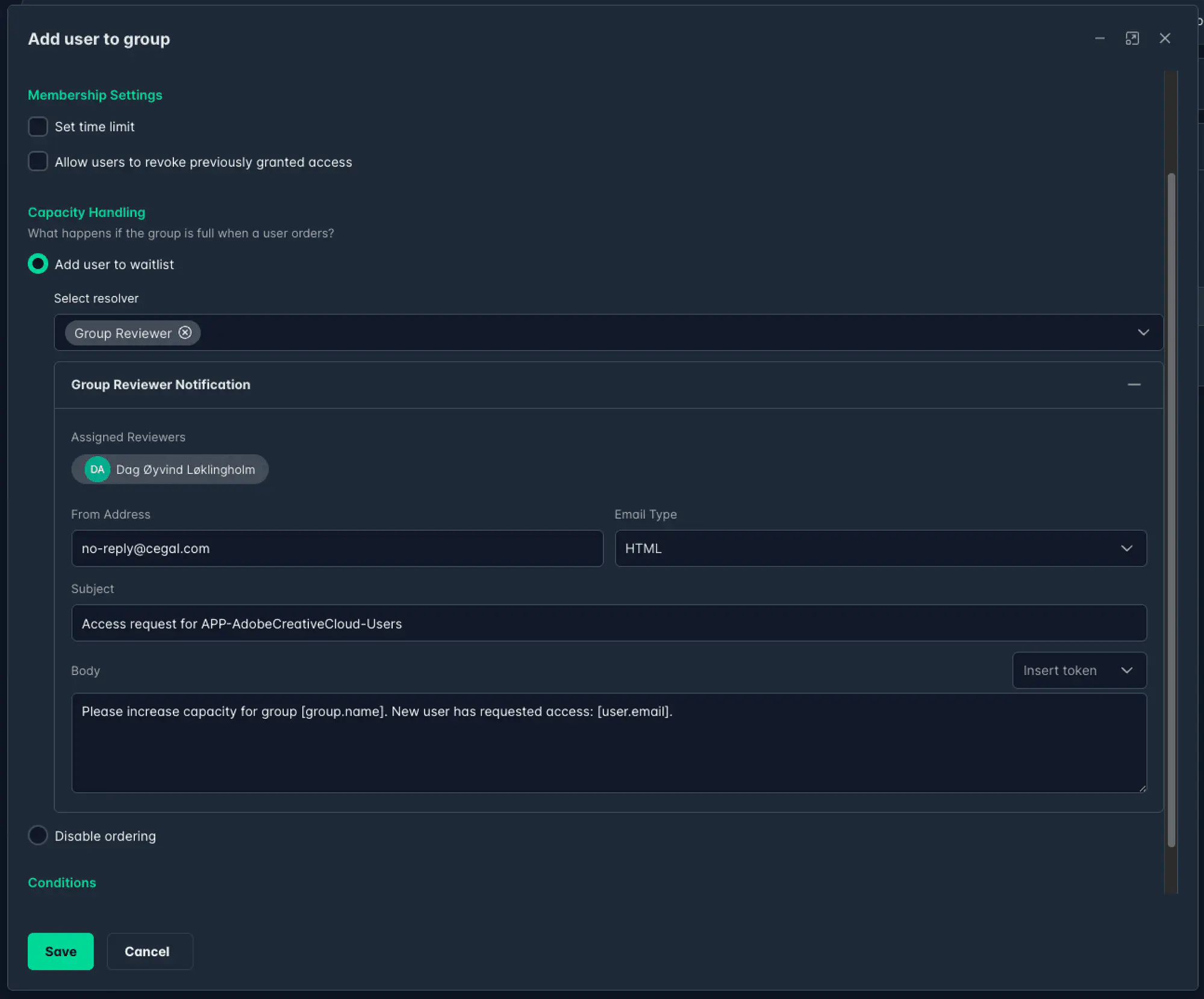Open the Select resolver dropdown chevron
Viewport: 1204px width, 999px height.
point(1142,333)
